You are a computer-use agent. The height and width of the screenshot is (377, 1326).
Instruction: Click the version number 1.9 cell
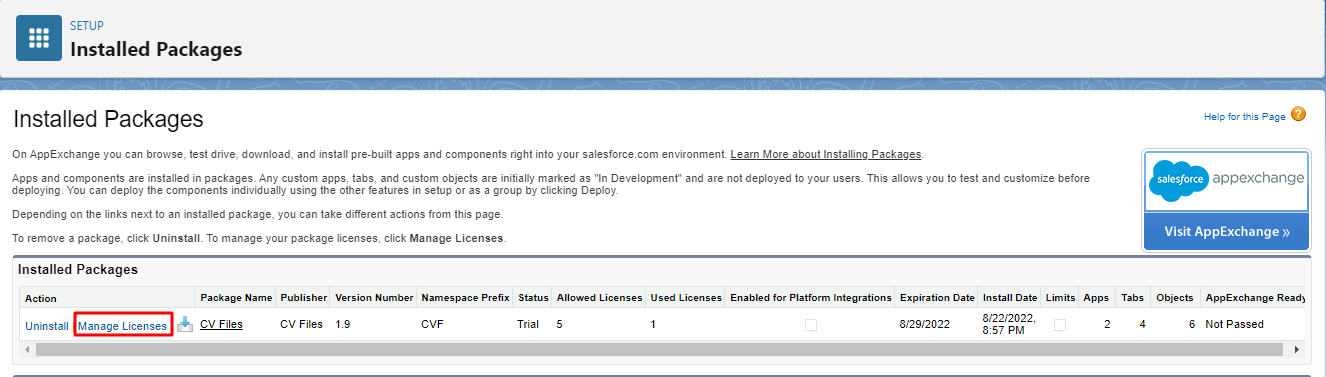point(342,324)
